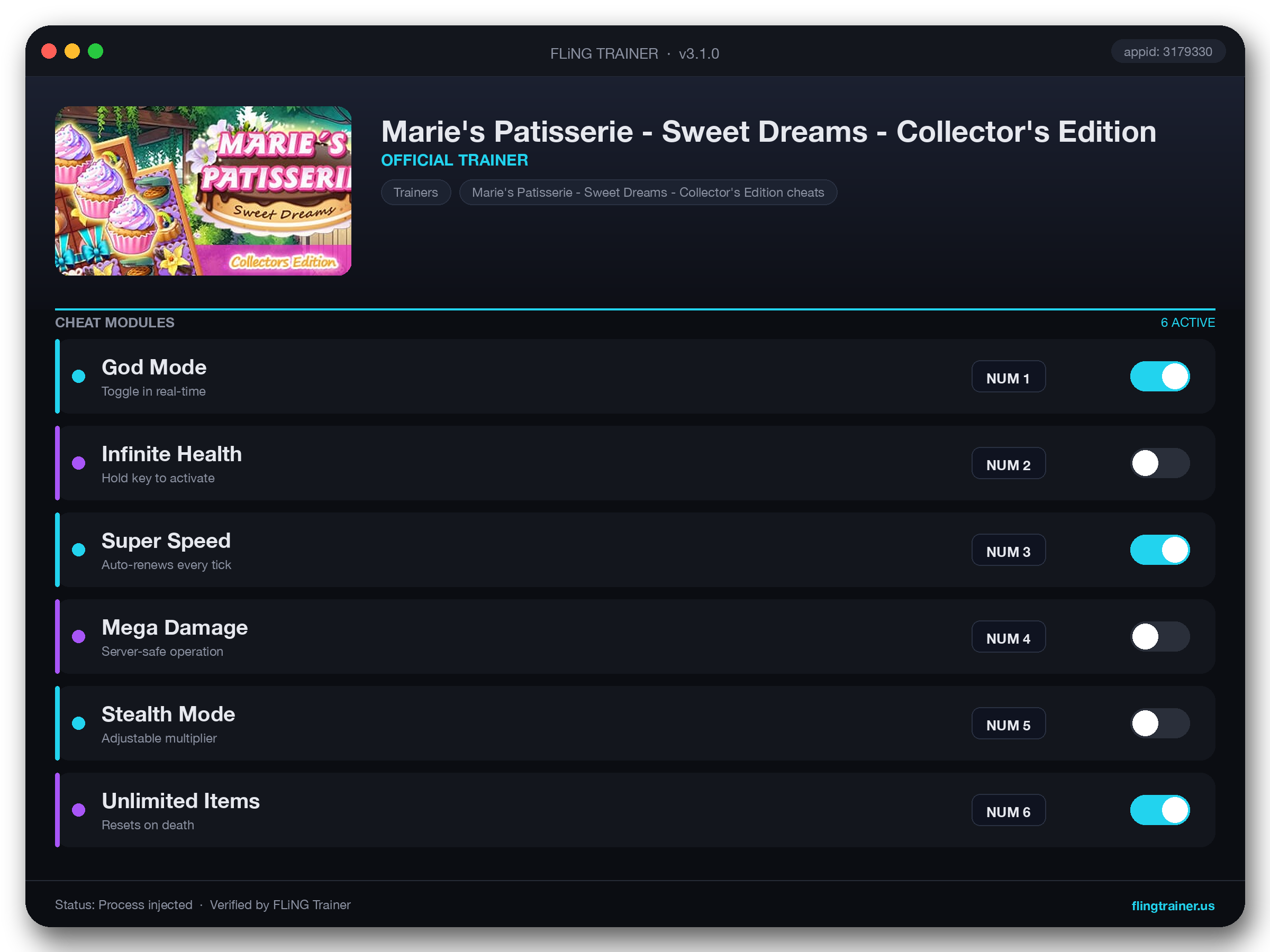The height and width of the screenshot is (952, 1270).
Task: Click the NUM 1 hotkey badge
Action: tap(1008, 377)
